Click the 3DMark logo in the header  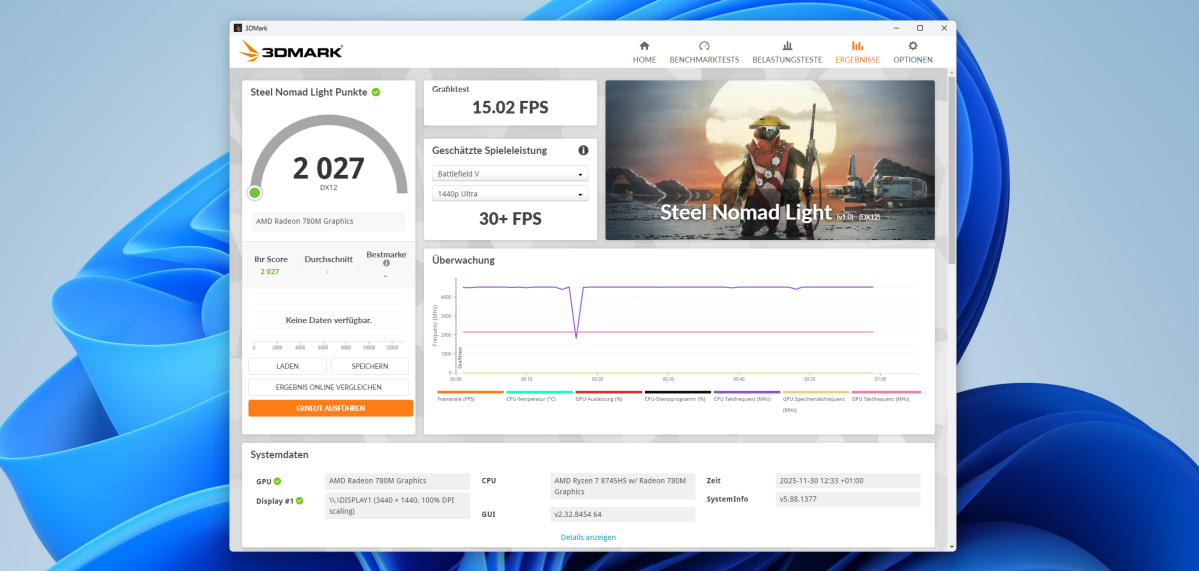point(292,51)
